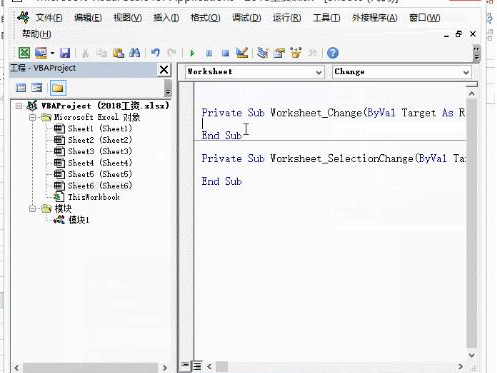
Task: Click the Break pause toolbar icon
Action: [x=209, y=53]
